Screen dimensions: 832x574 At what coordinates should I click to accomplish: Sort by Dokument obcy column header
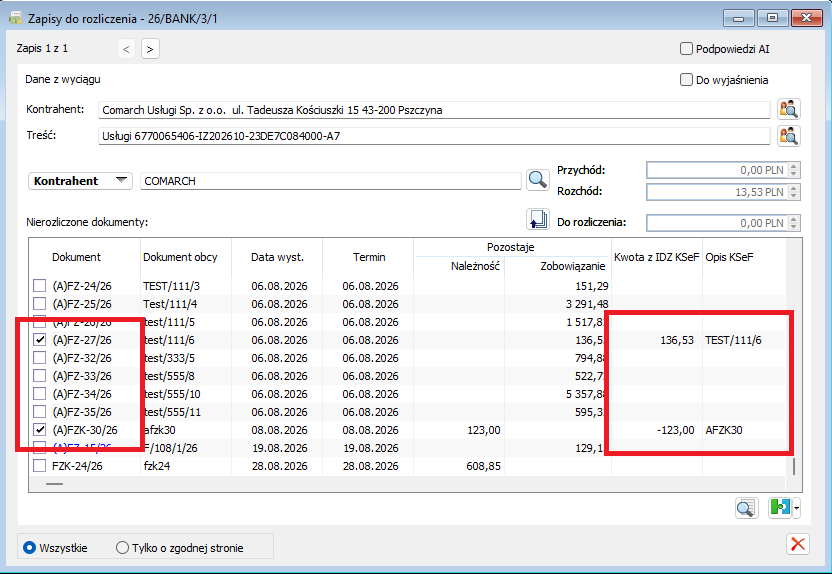[180, 257]
